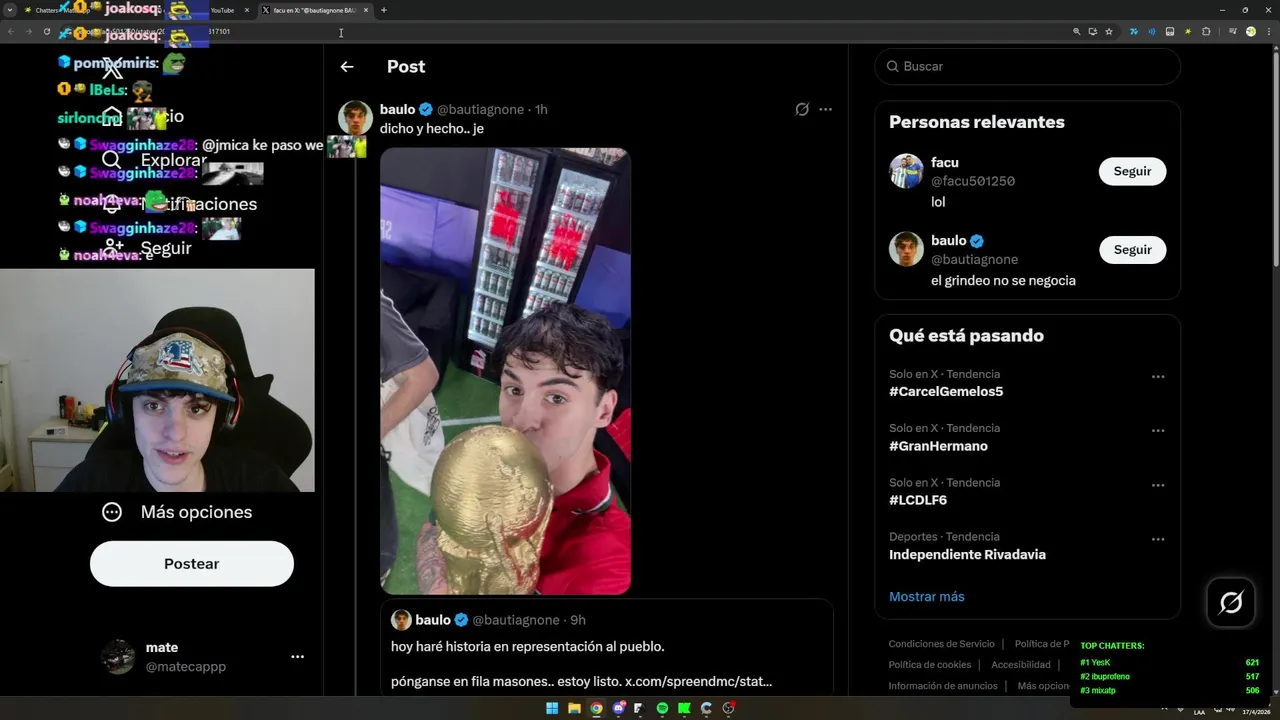Open the Seguir people sidebar item

(x=147, y=248)
